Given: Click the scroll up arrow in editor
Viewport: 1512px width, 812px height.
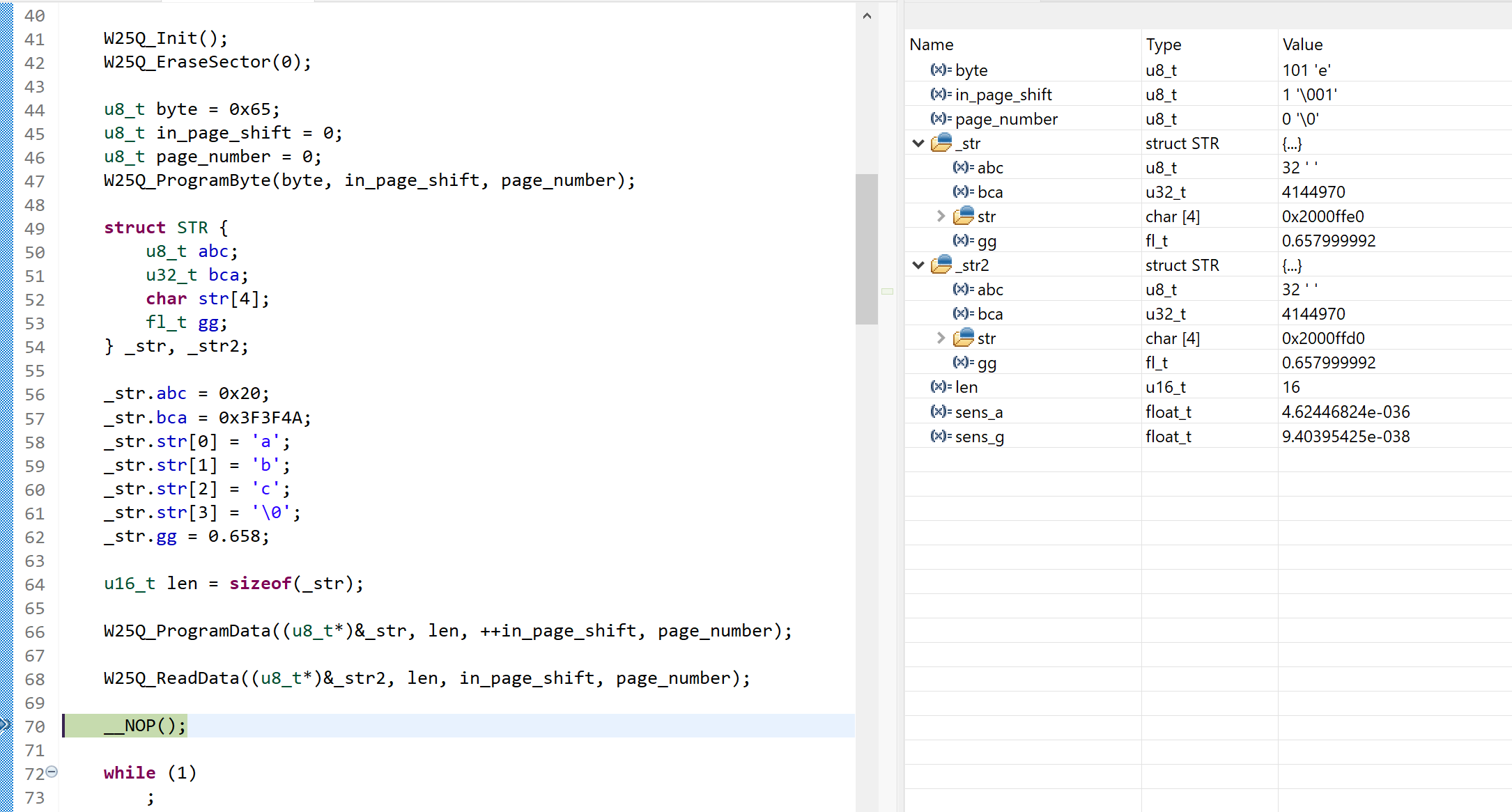Looking at the screenshot, I should point(867,16).
